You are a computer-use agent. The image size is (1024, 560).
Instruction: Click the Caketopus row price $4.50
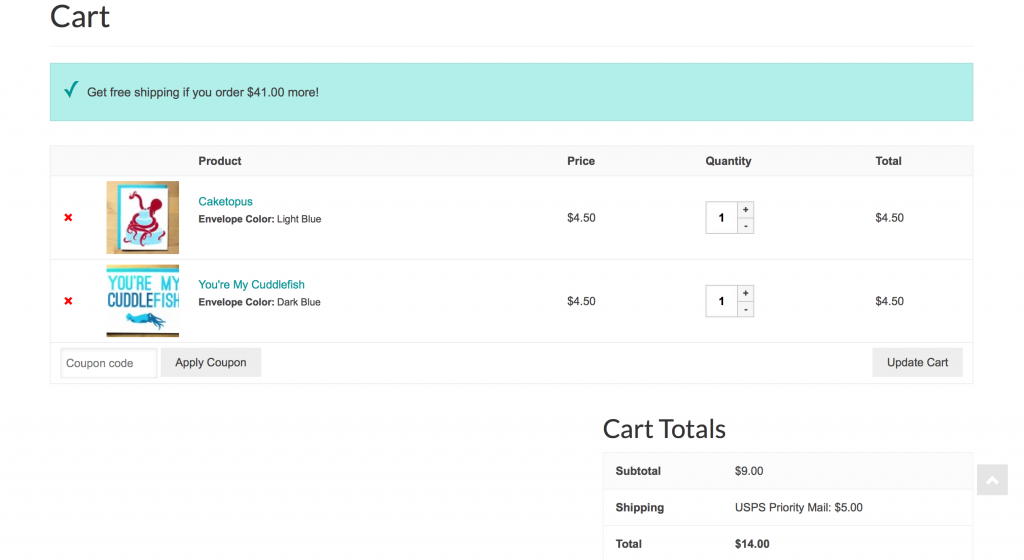click(x=581, y=217)
